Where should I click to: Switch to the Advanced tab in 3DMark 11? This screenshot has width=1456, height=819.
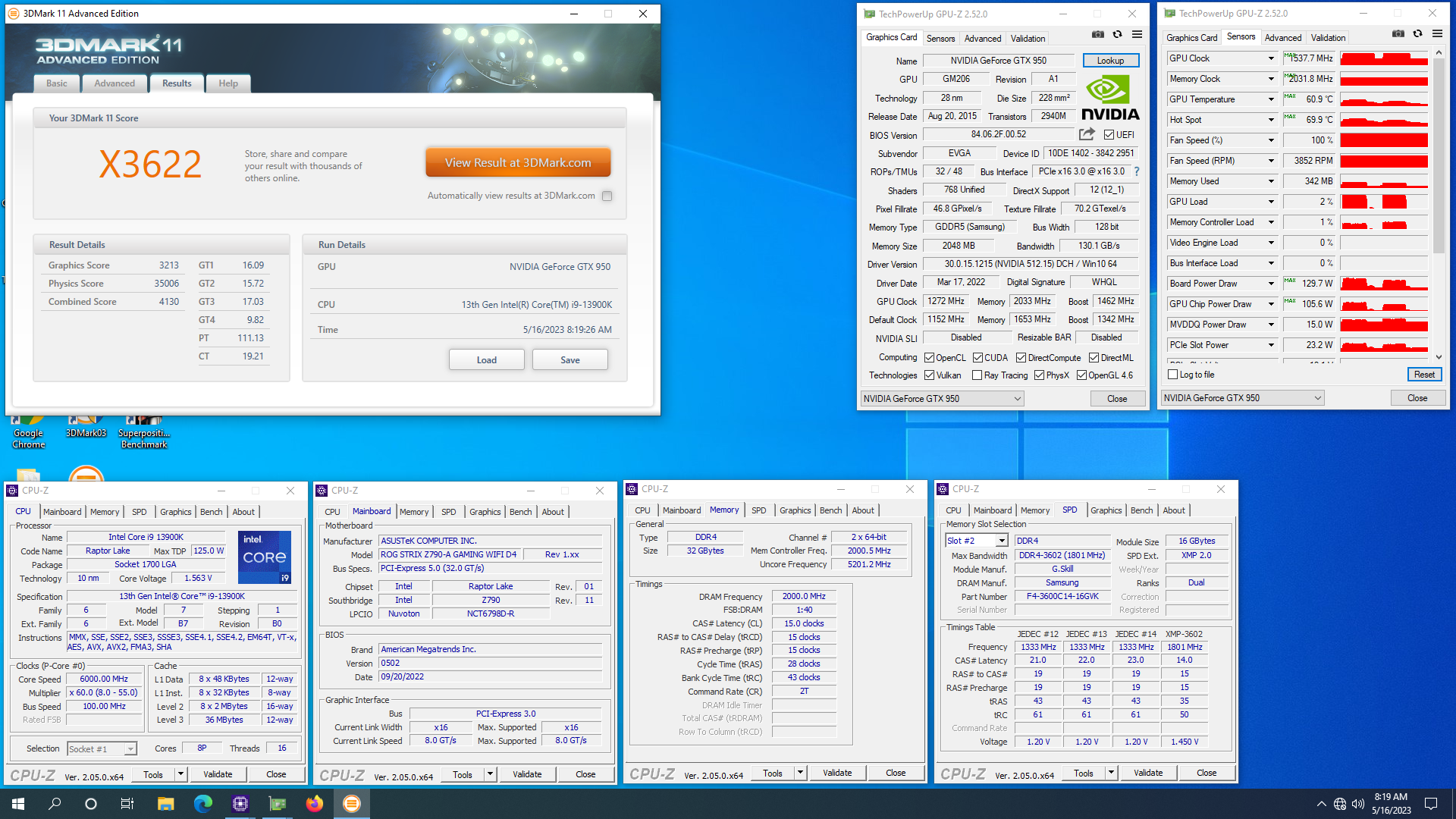pos(115,83)
